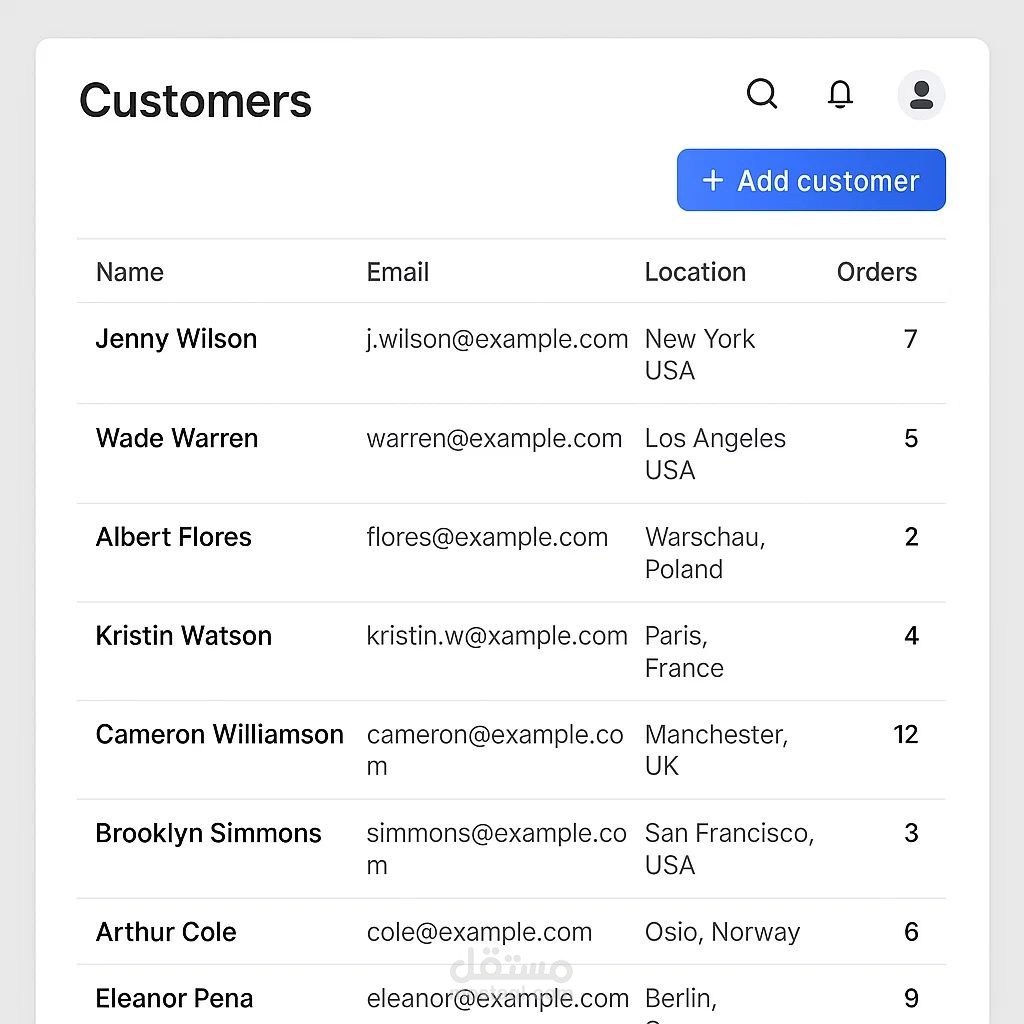Image resolution: width=1024 pixels, height=1024 pixels.
Task: Click the cole@example.com email address
Action: 479,932
